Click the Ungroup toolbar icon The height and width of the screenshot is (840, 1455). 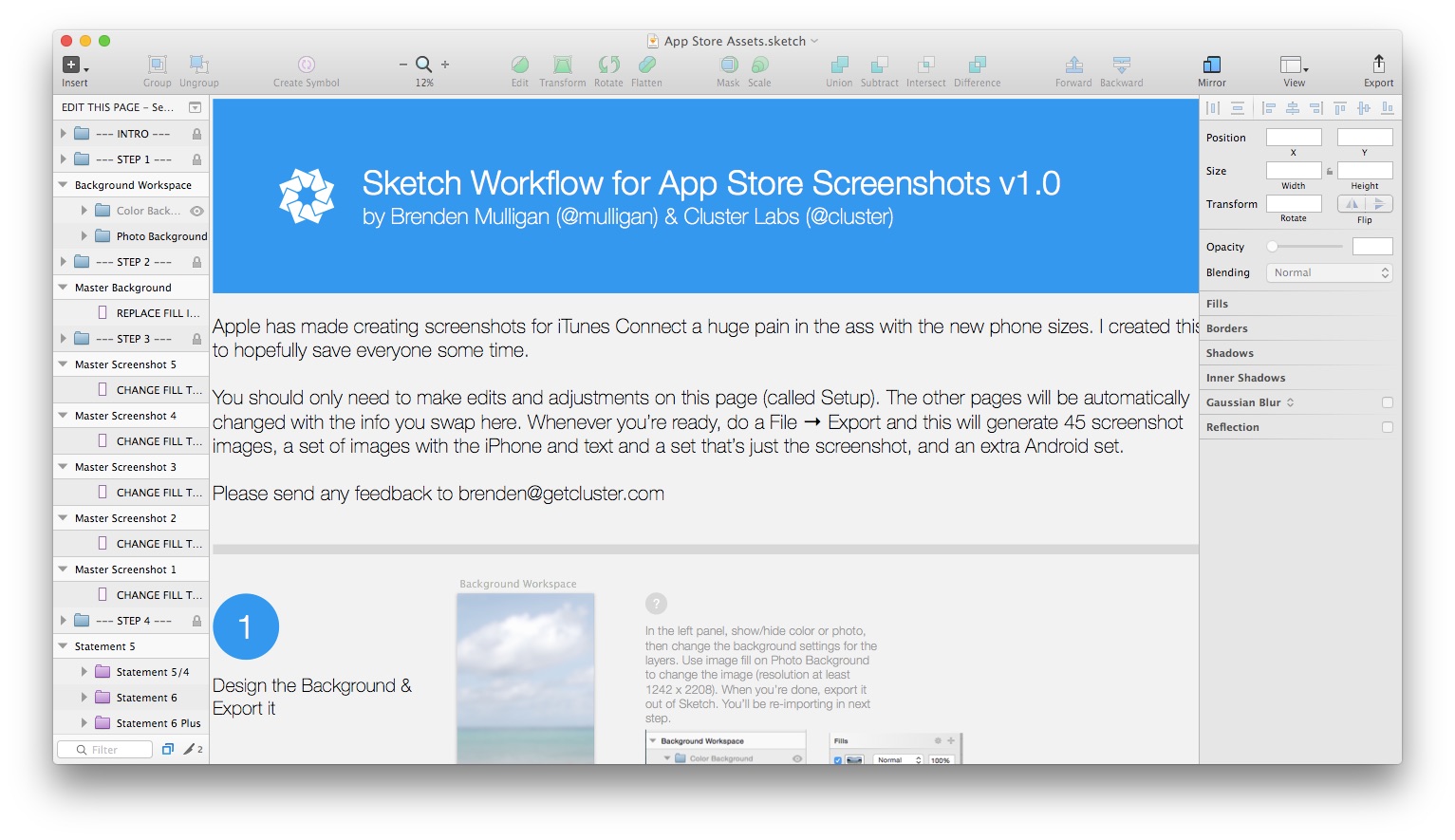pos(198,64)
